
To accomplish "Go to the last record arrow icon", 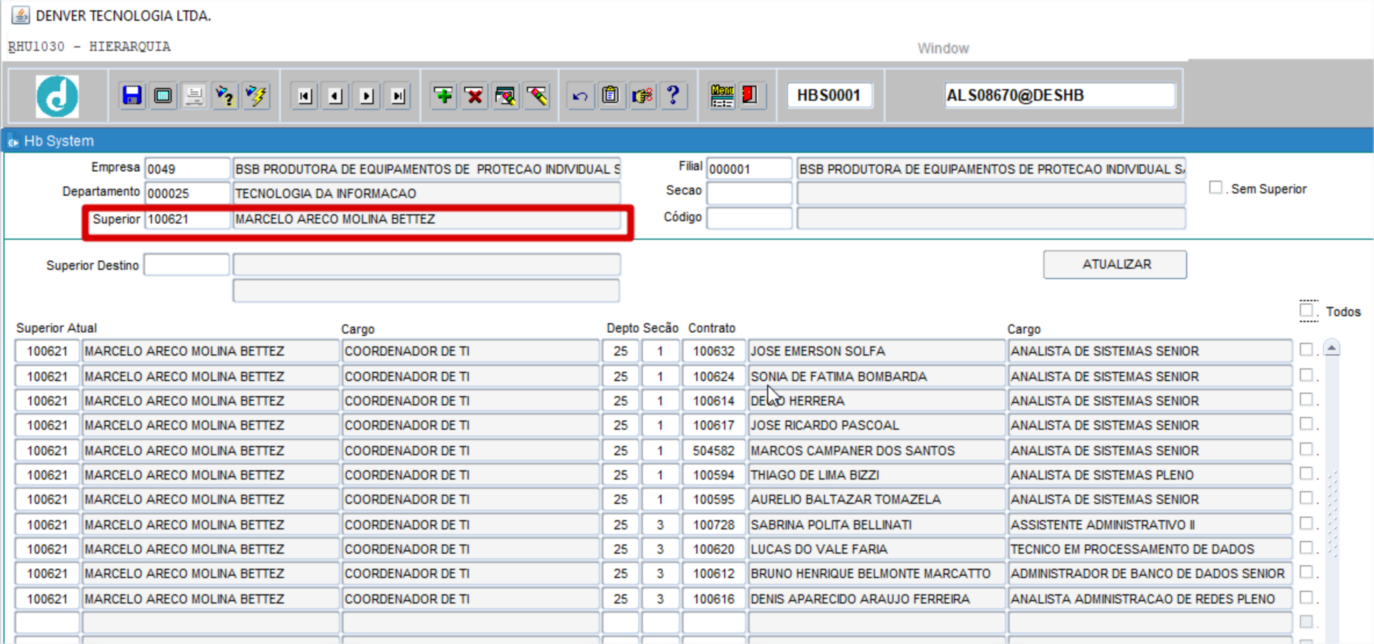I will [x=398, y=96].
